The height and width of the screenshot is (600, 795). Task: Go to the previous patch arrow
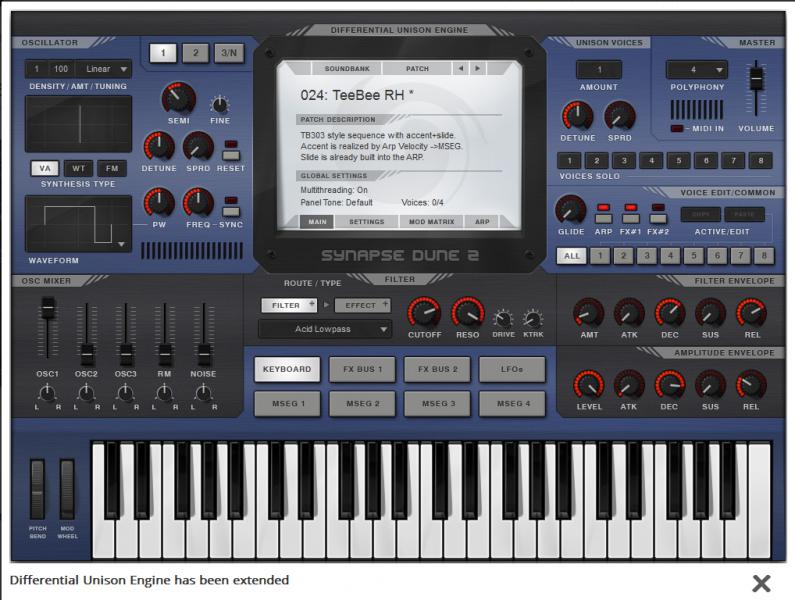coord(460,68)
